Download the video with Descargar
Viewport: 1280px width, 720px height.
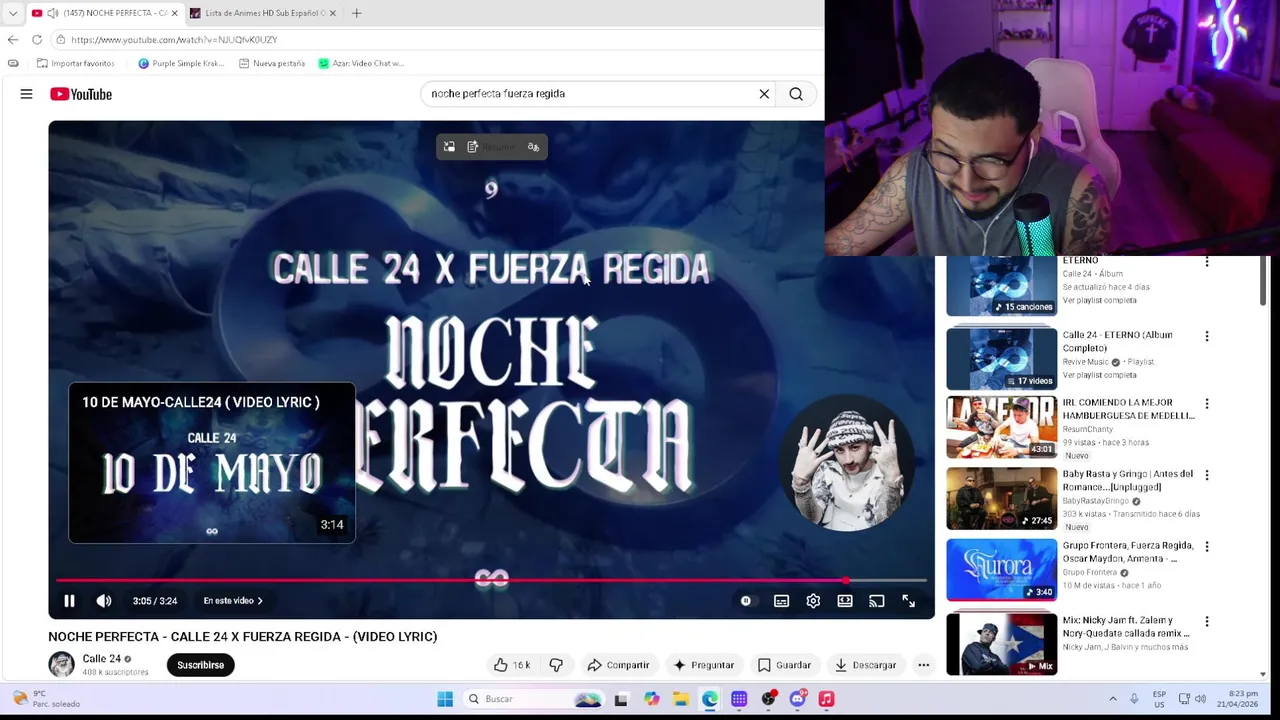[866, 665]
